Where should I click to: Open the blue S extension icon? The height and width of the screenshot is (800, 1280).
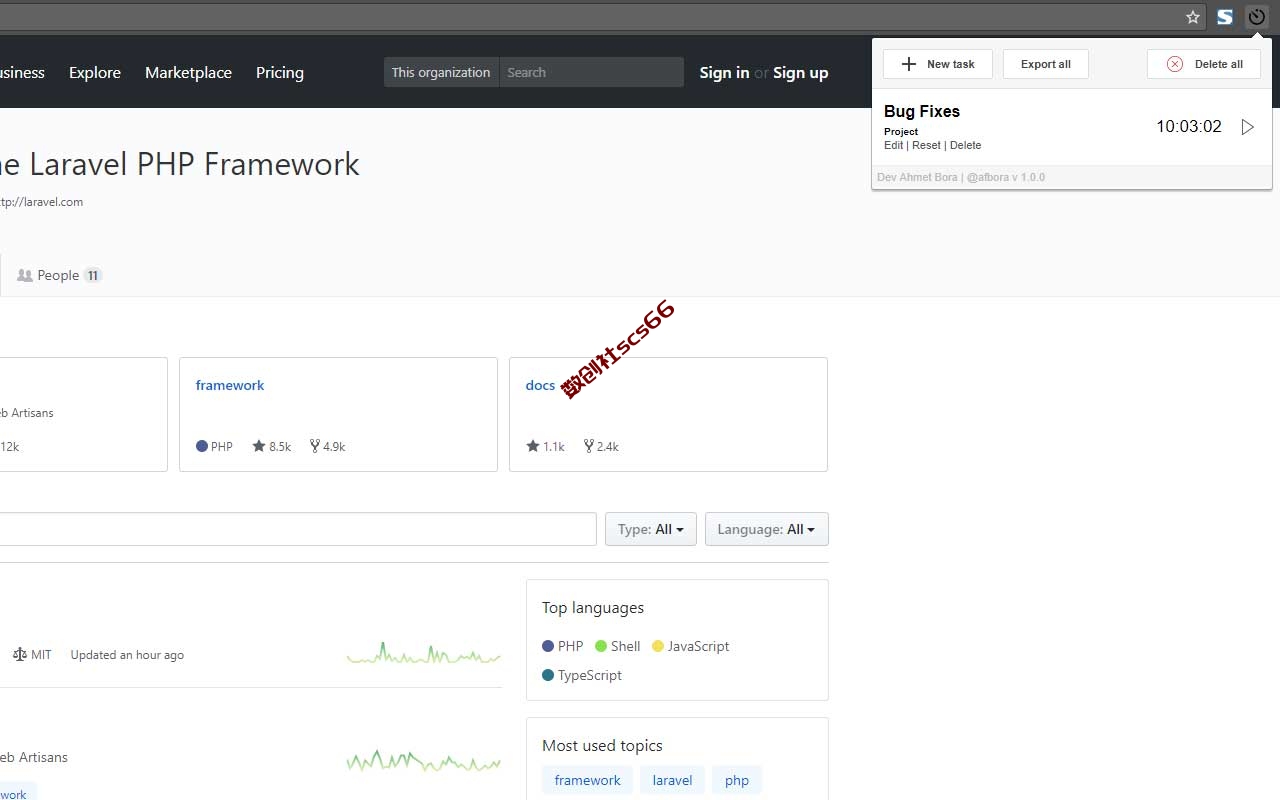(x=1225, y=17)
